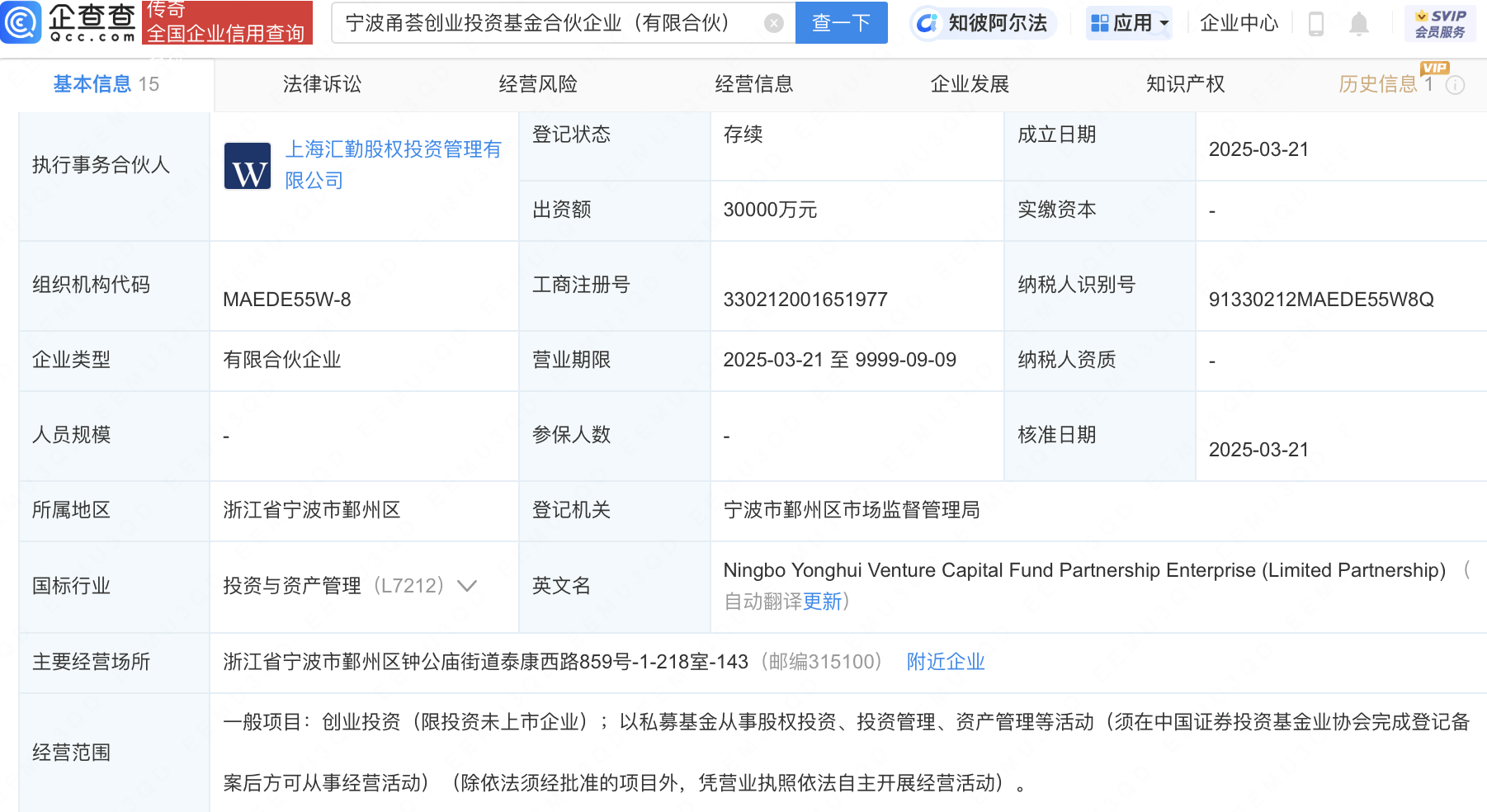Open the notification bell
Screen dimensions: 1487x812
(1358, 24)
